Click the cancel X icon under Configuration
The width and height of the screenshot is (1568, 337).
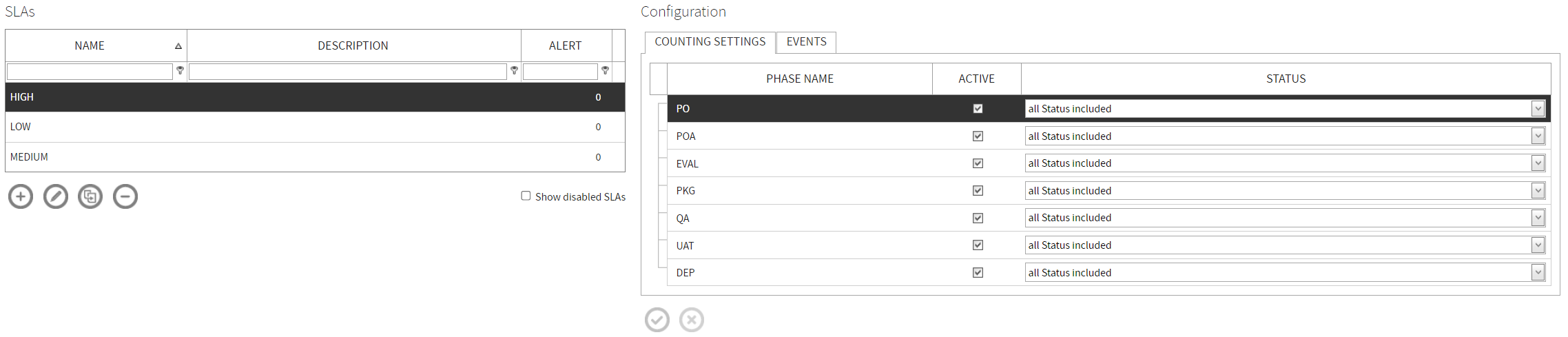click(x=692, y=320)
